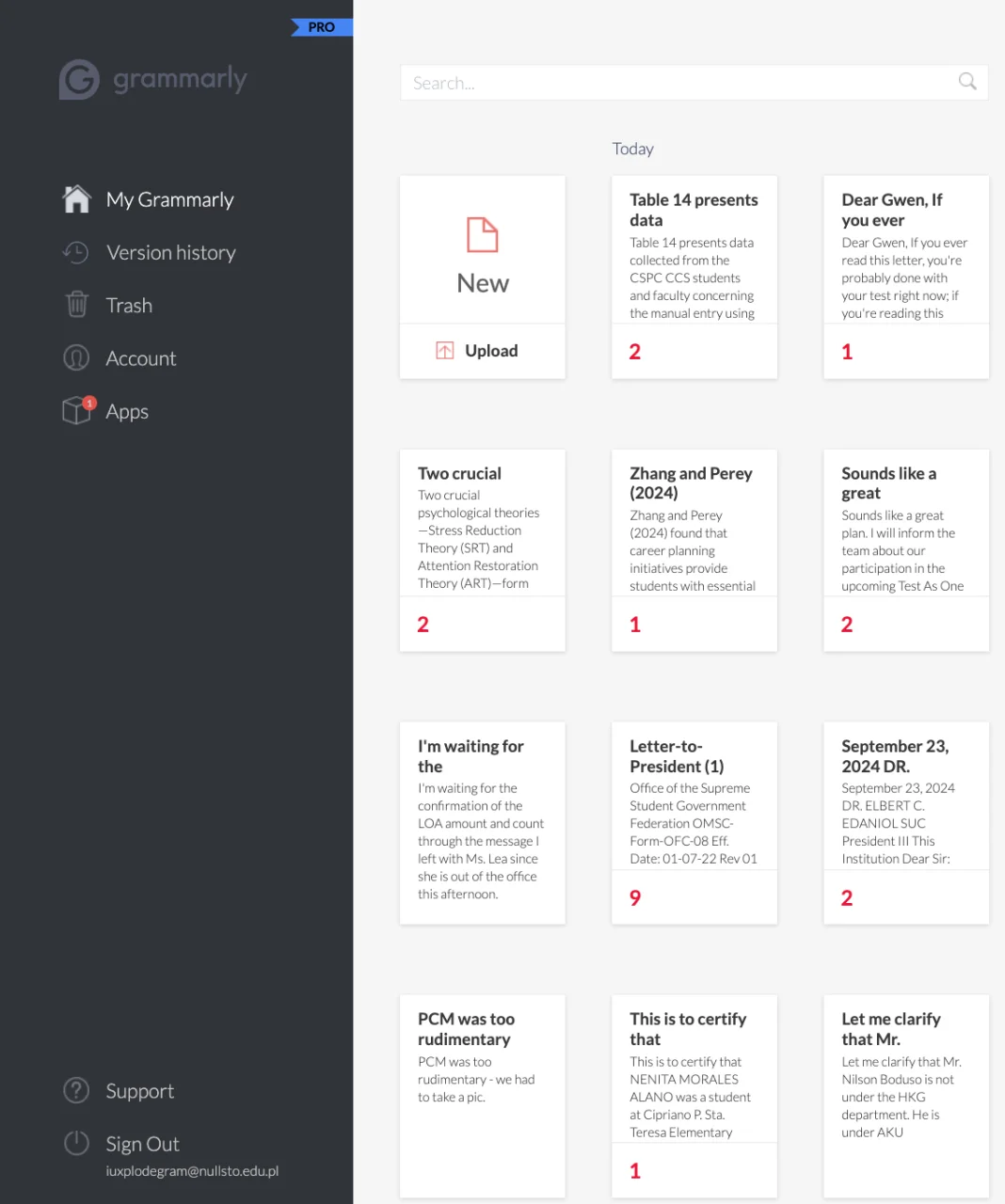Click the Support question mark icon
Image resolution: width=1005 pixels, height=1204 pixels.
tap(76, 1090)
